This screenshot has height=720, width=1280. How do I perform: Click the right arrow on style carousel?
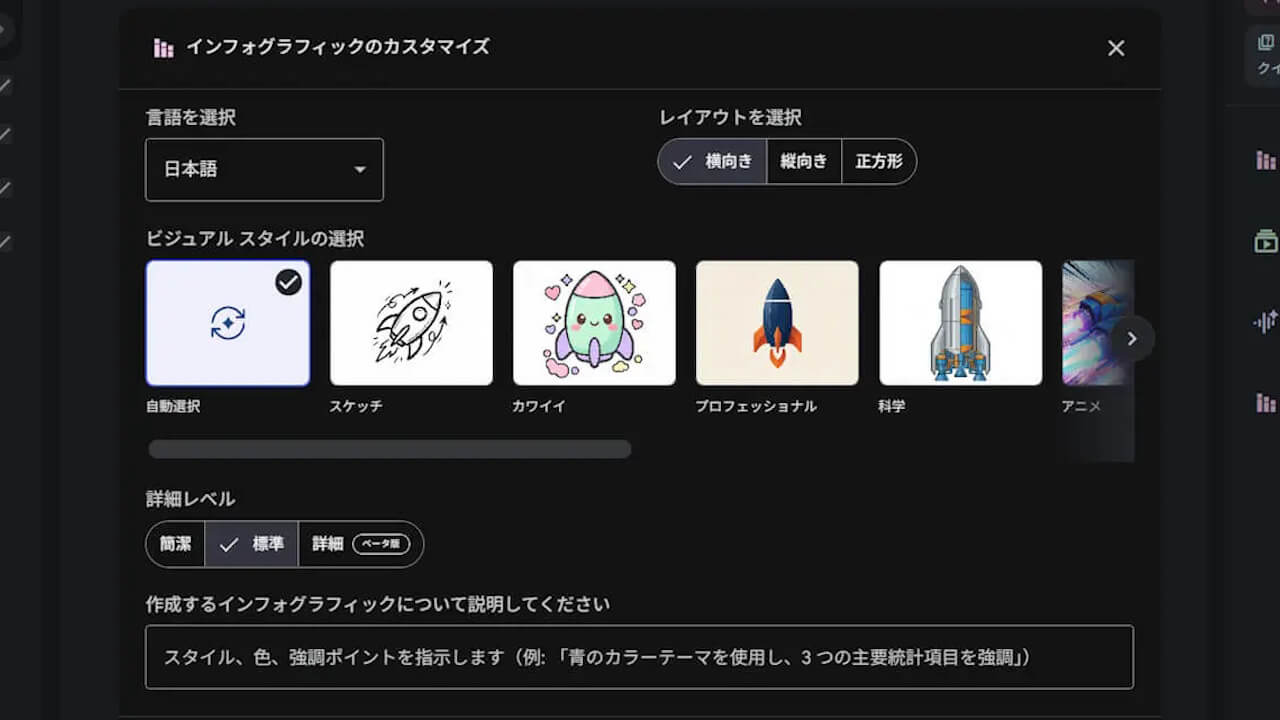tap(1131, 338)
